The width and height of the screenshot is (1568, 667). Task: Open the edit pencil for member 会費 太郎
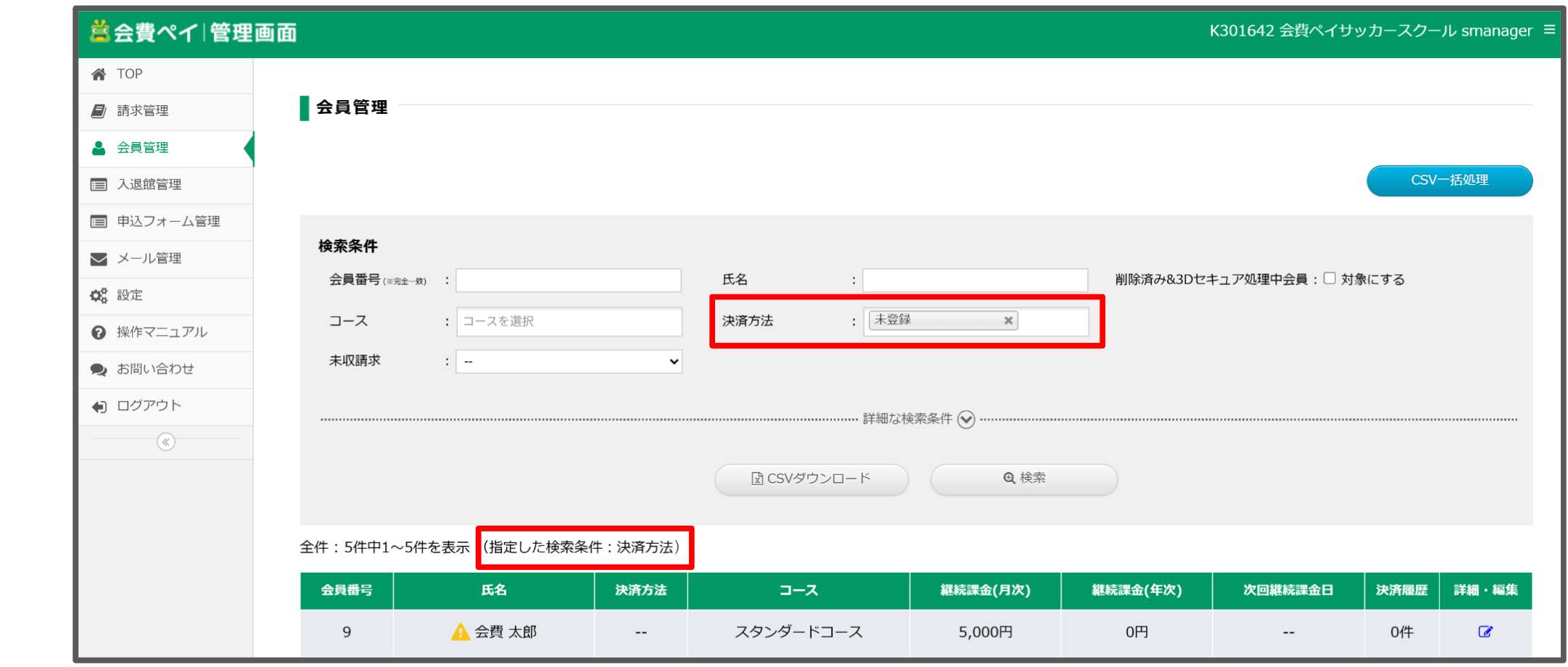tap(1486, 631)
